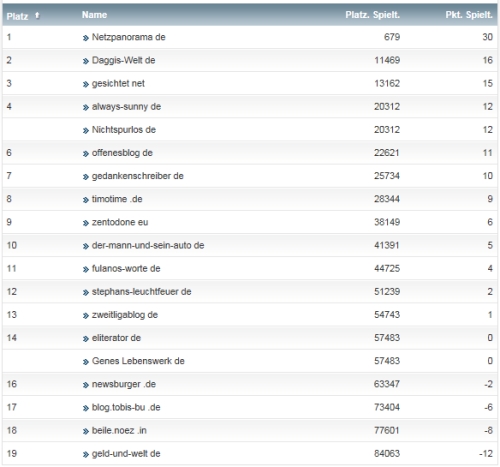
Task: Open the geld-und-welt de link
Action: pos(126,454)
